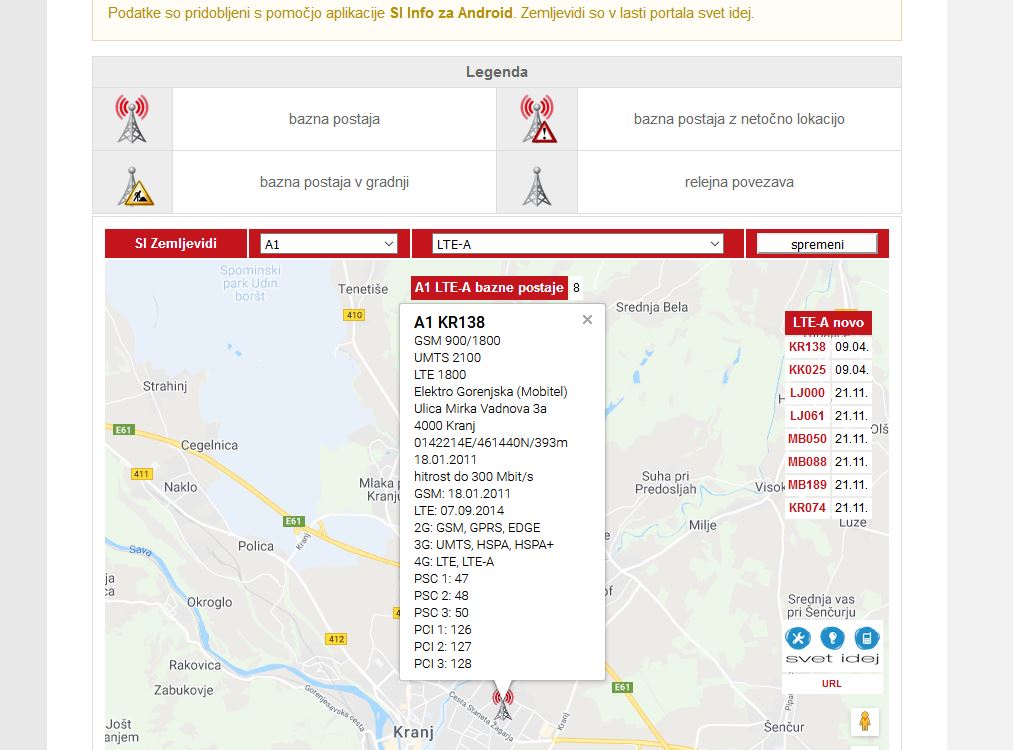Click the SI Zemljevidi header label
The image size is (1013, 750).
pyautogui.click(x=176, y=244)
